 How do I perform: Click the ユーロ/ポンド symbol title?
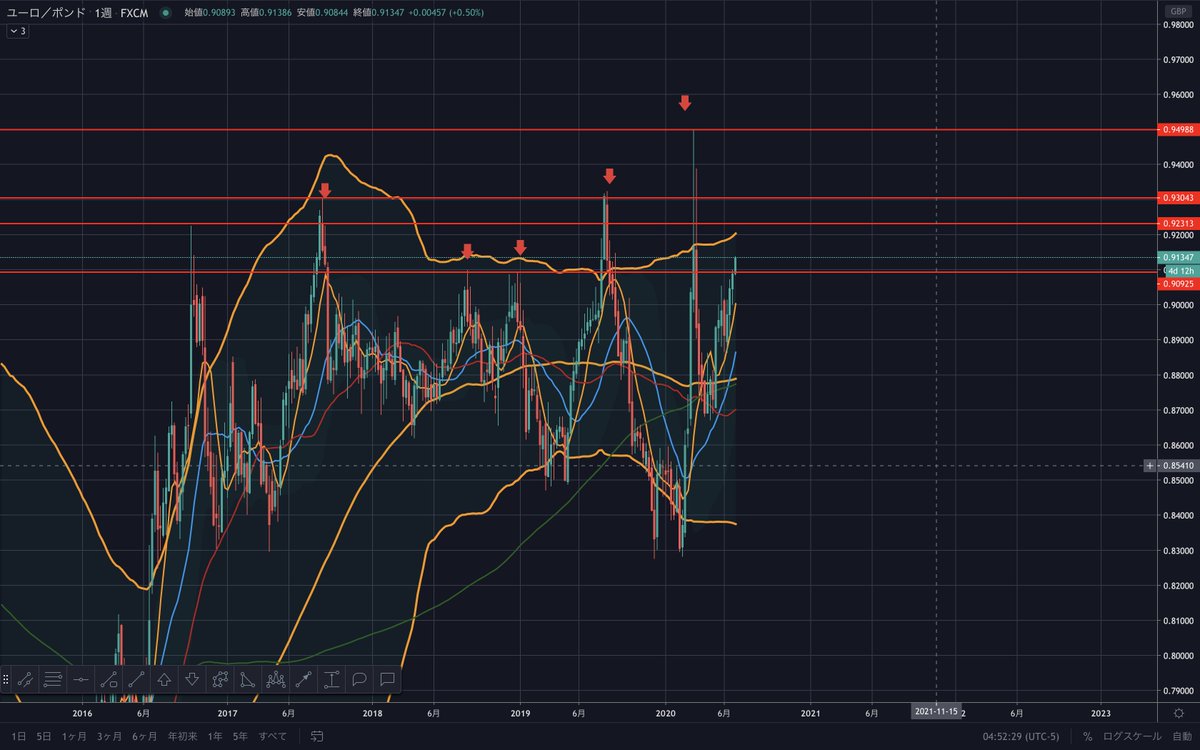pyautogui.click(x=47, y=14)
